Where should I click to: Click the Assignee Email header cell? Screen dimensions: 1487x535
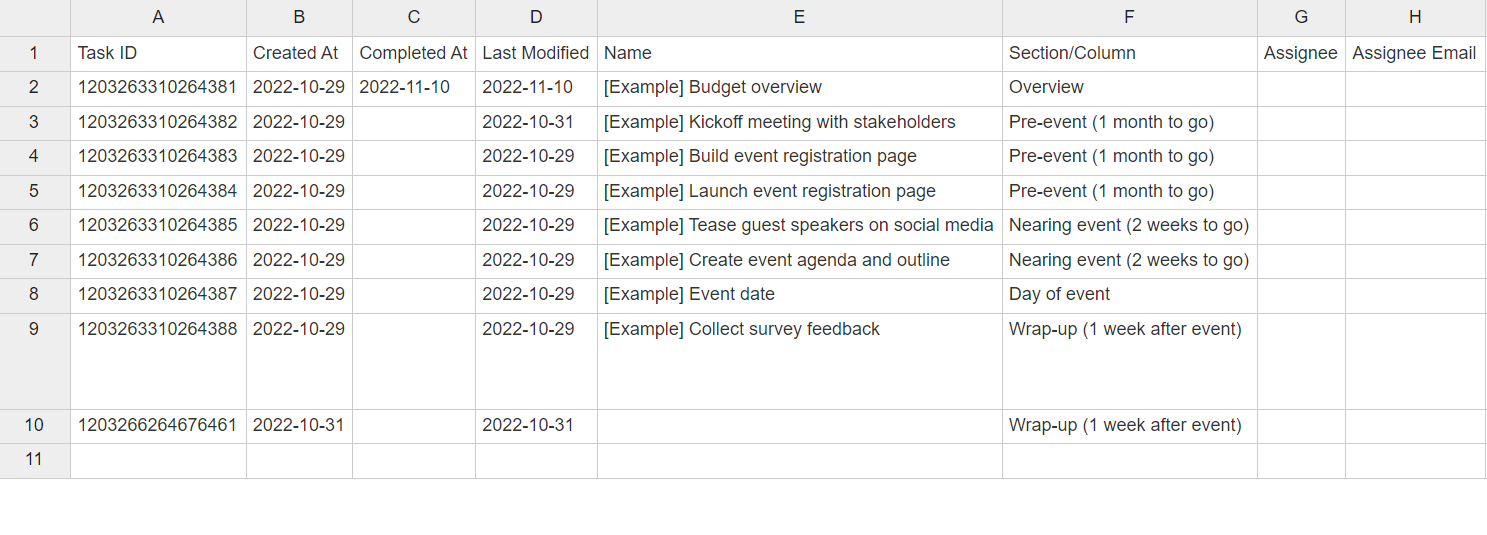(x=1414, y=53)
